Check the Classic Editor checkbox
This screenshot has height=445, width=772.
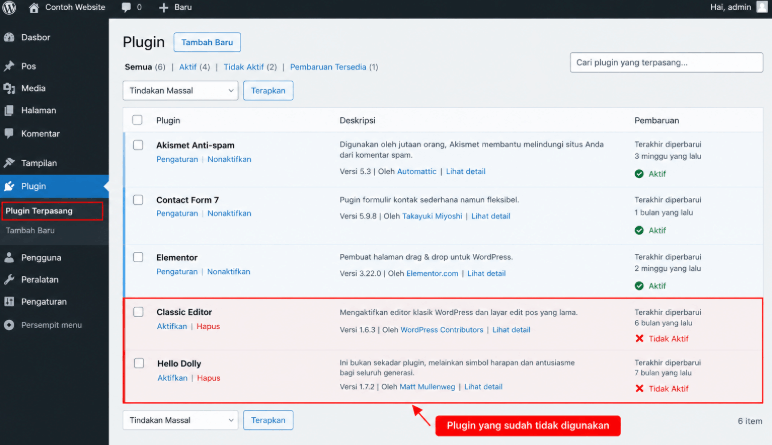click(x=138, y=312)
